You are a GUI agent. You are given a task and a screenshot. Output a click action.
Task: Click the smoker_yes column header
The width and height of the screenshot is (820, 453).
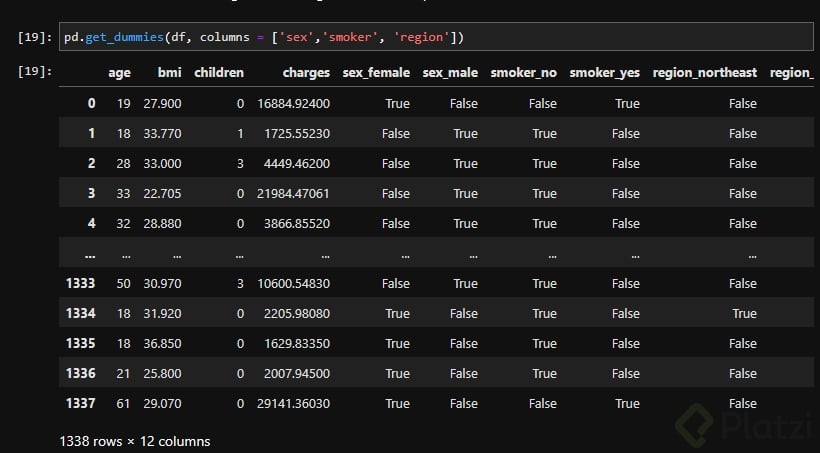point(604,73)
